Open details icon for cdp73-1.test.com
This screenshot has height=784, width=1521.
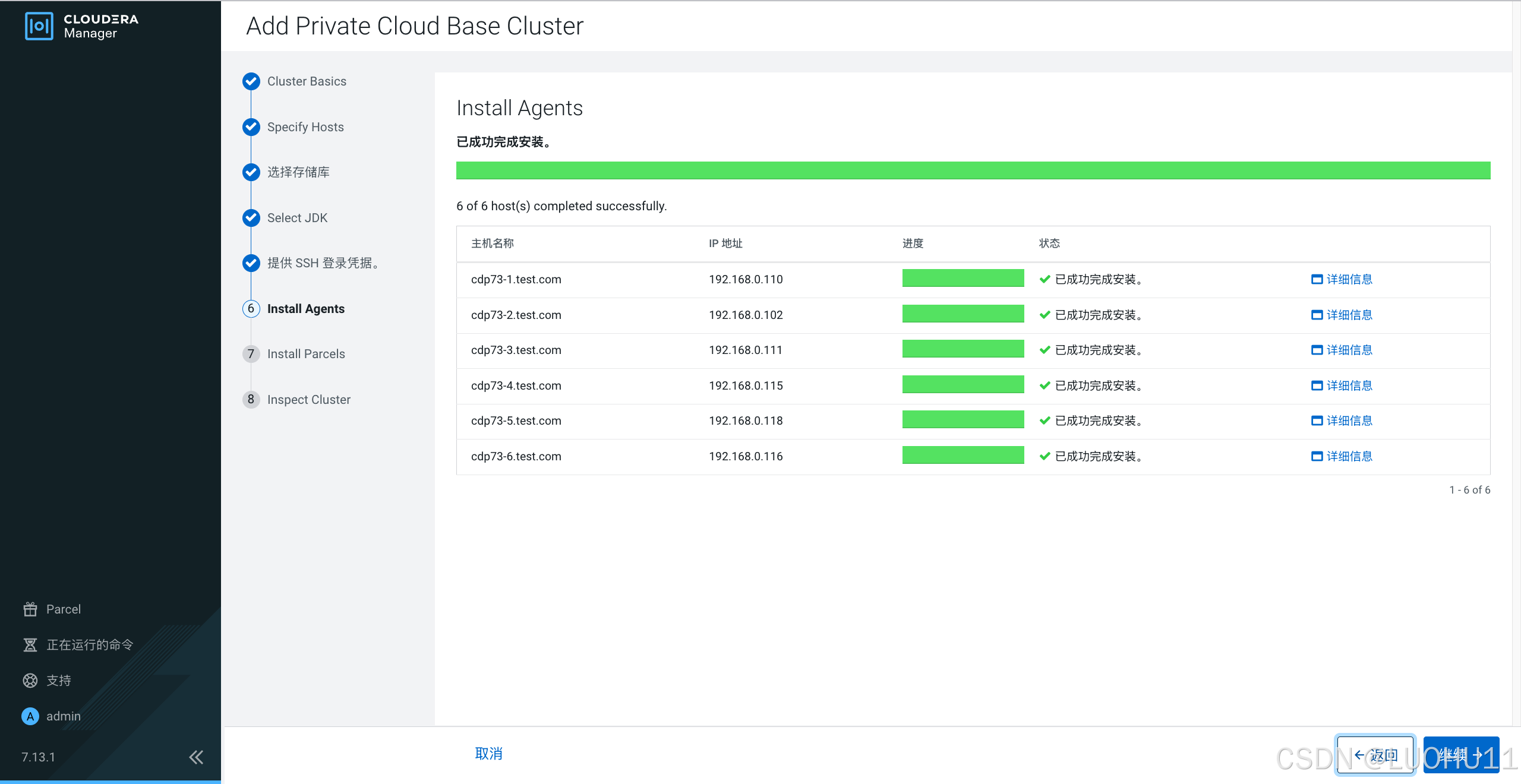(x=1317, y=279)
